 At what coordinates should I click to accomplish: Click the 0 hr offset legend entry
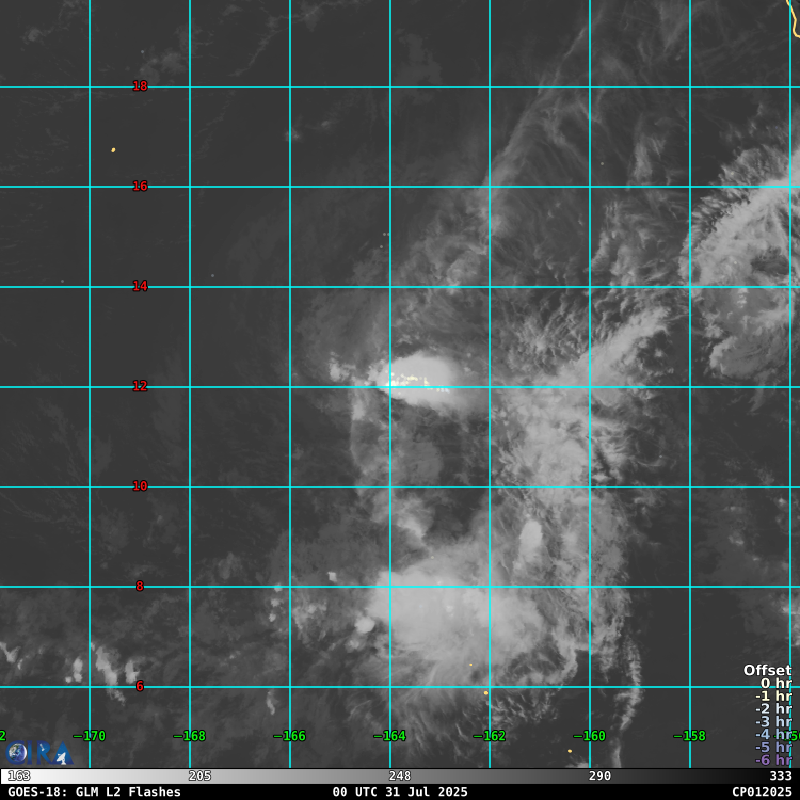tap(775, 684)
